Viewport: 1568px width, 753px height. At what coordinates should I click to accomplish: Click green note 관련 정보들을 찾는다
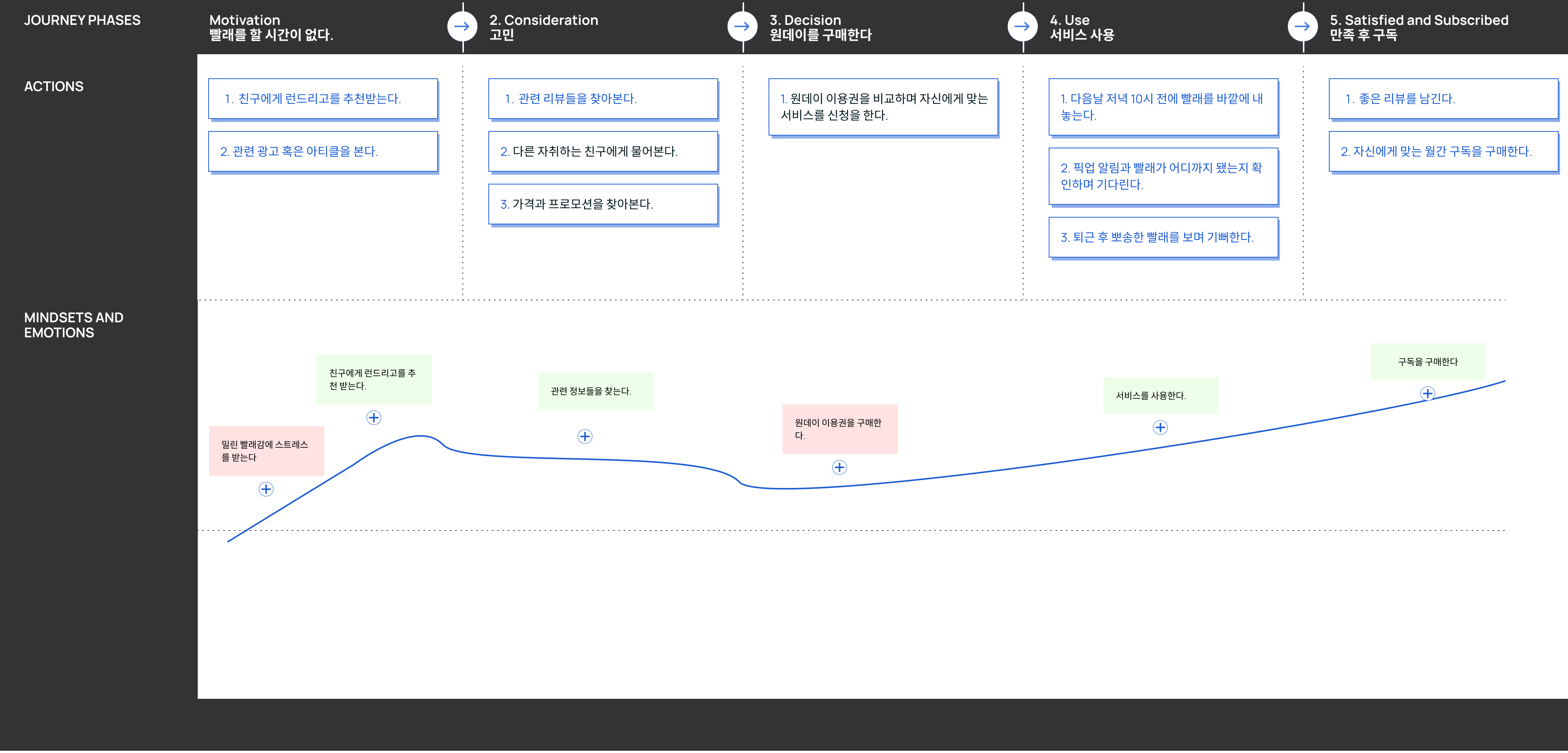596,391
